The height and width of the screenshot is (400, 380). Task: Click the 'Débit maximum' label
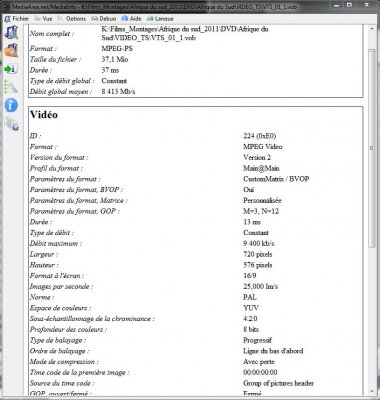[x=55, y=243]
